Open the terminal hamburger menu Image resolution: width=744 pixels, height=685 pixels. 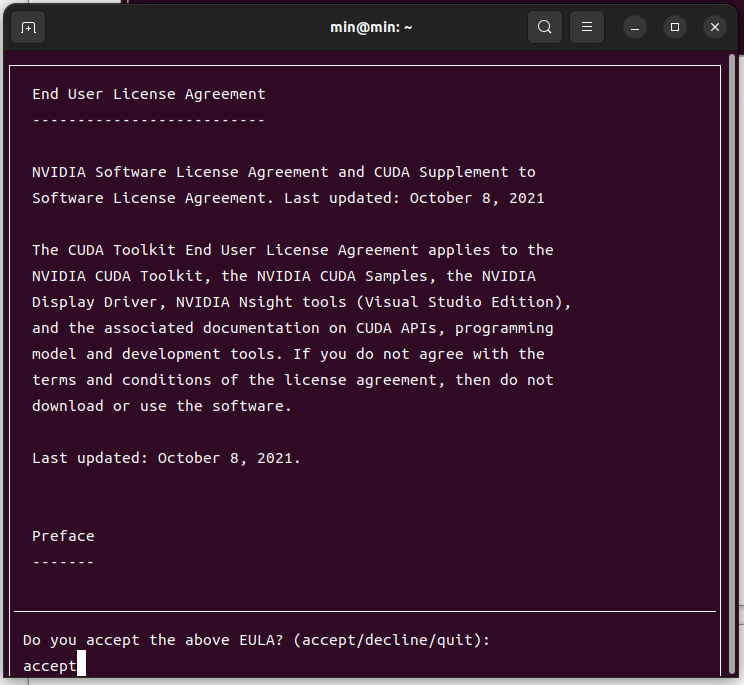pos(587,27)
